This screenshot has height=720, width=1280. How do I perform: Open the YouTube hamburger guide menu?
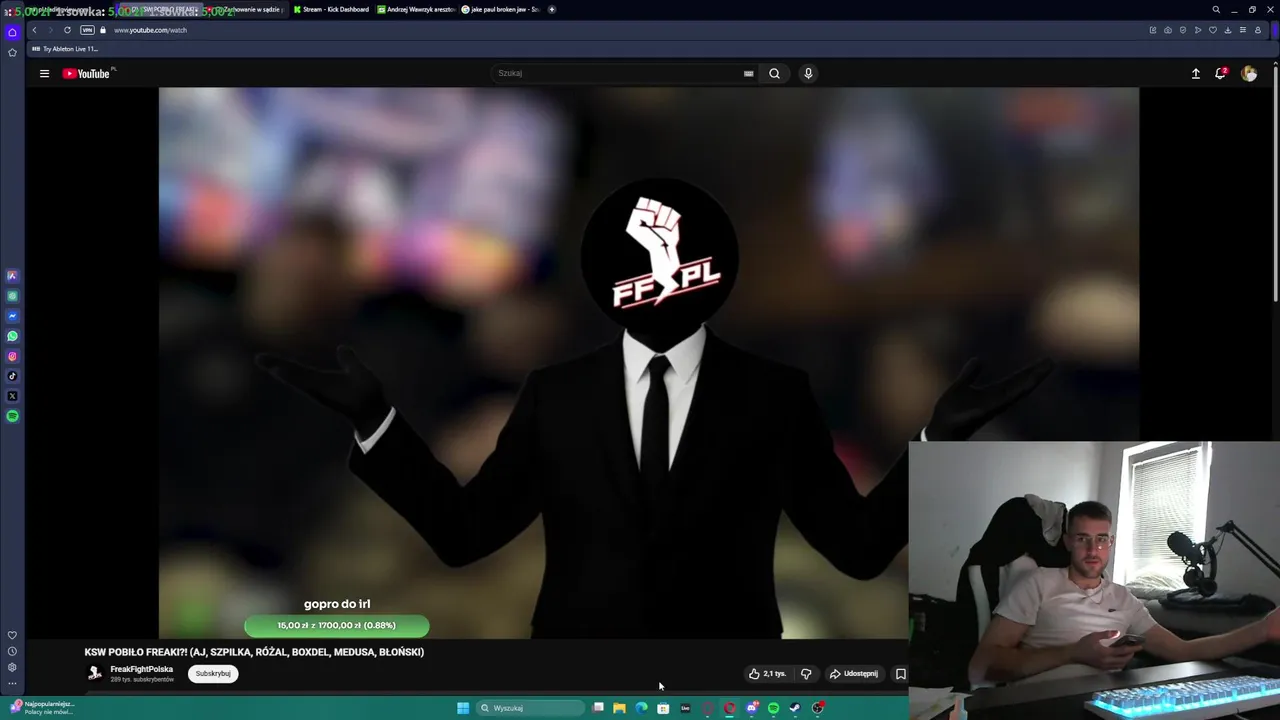[x=44, y=73]
